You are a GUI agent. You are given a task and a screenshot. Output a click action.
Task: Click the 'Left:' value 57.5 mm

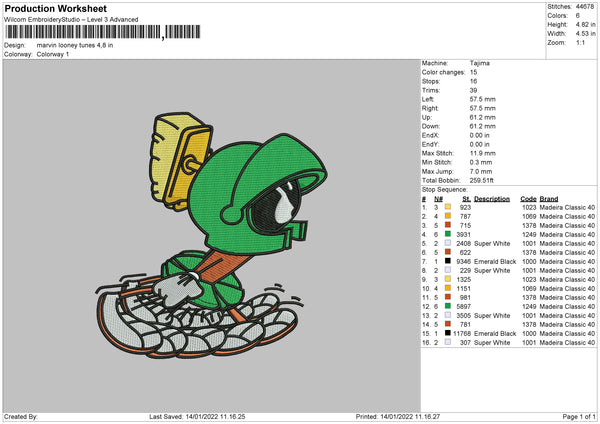[x=483, y=99]
